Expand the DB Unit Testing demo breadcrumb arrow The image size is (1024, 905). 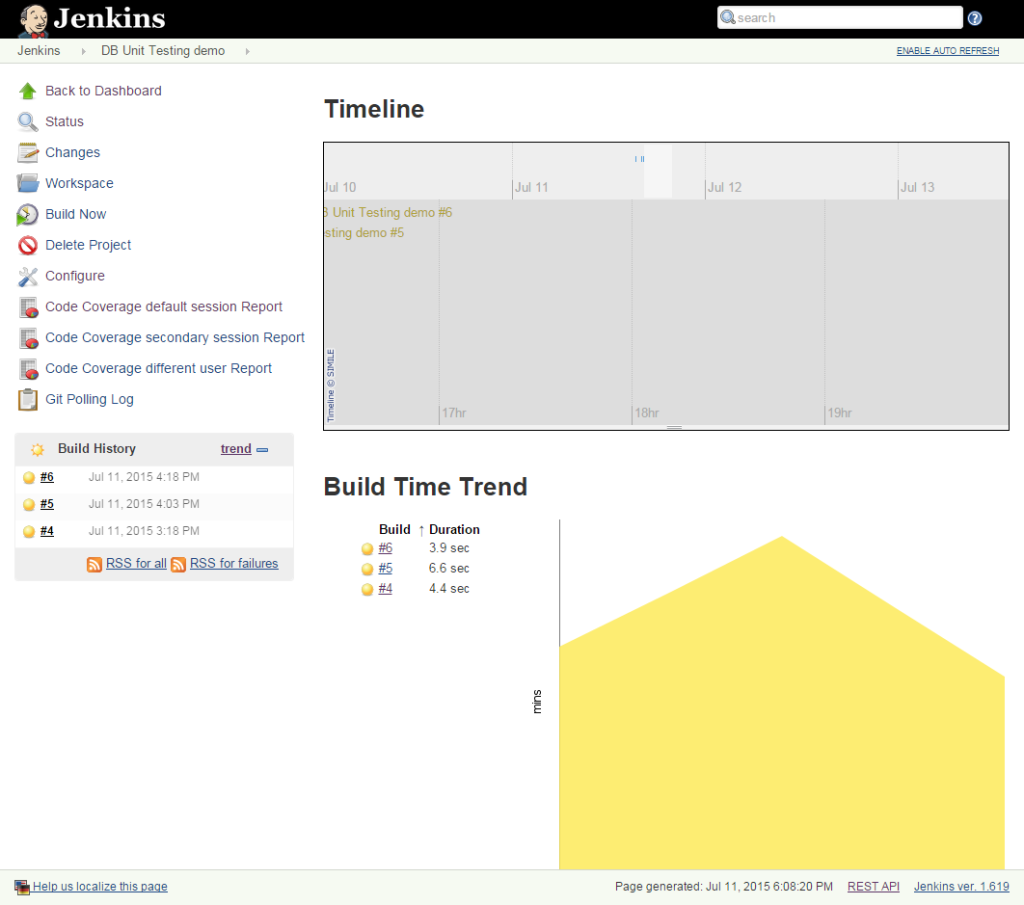pyautogui.click(x=248, y=51)
